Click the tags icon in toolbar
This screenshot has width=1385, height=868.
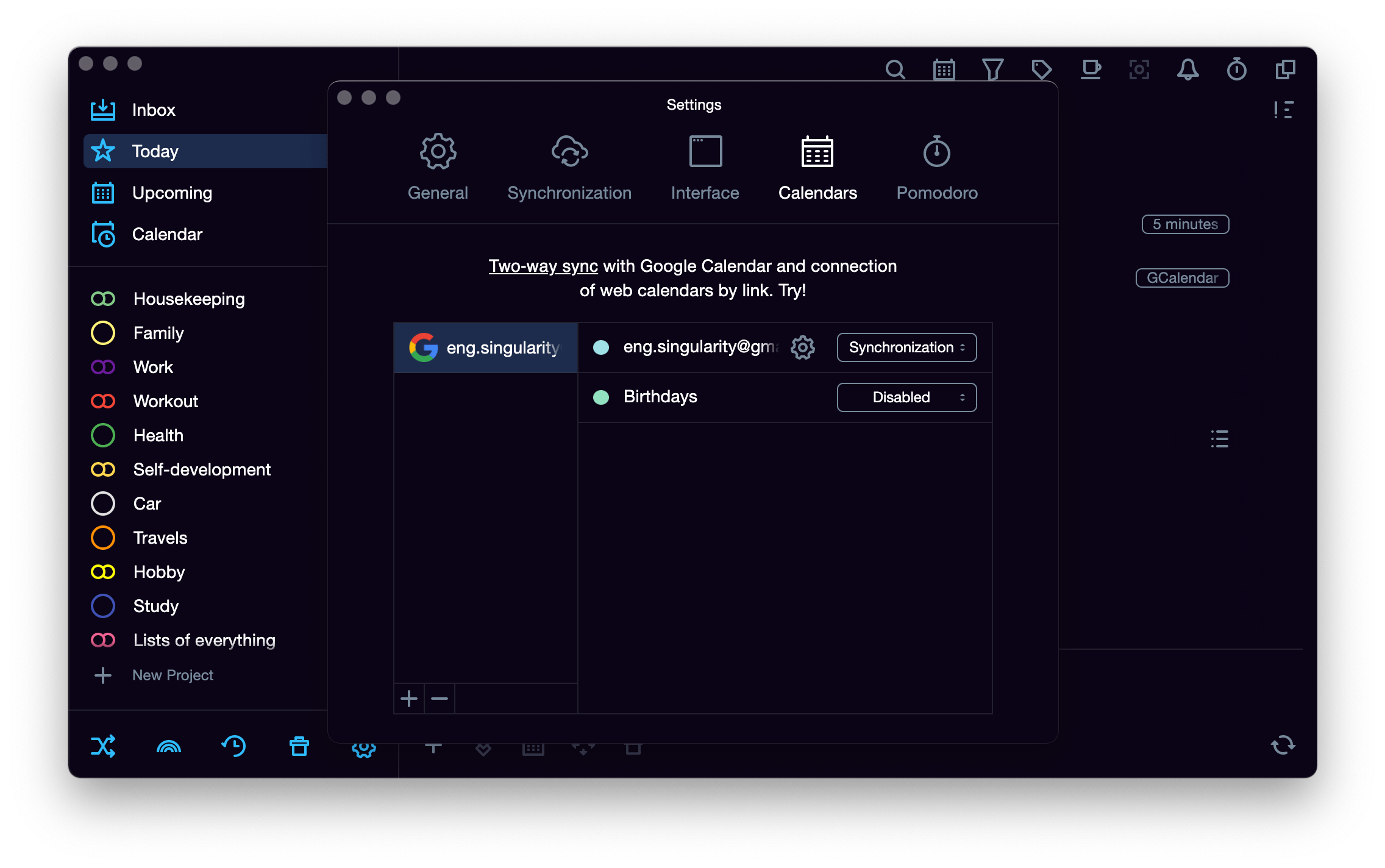[x=1041, y=69]
